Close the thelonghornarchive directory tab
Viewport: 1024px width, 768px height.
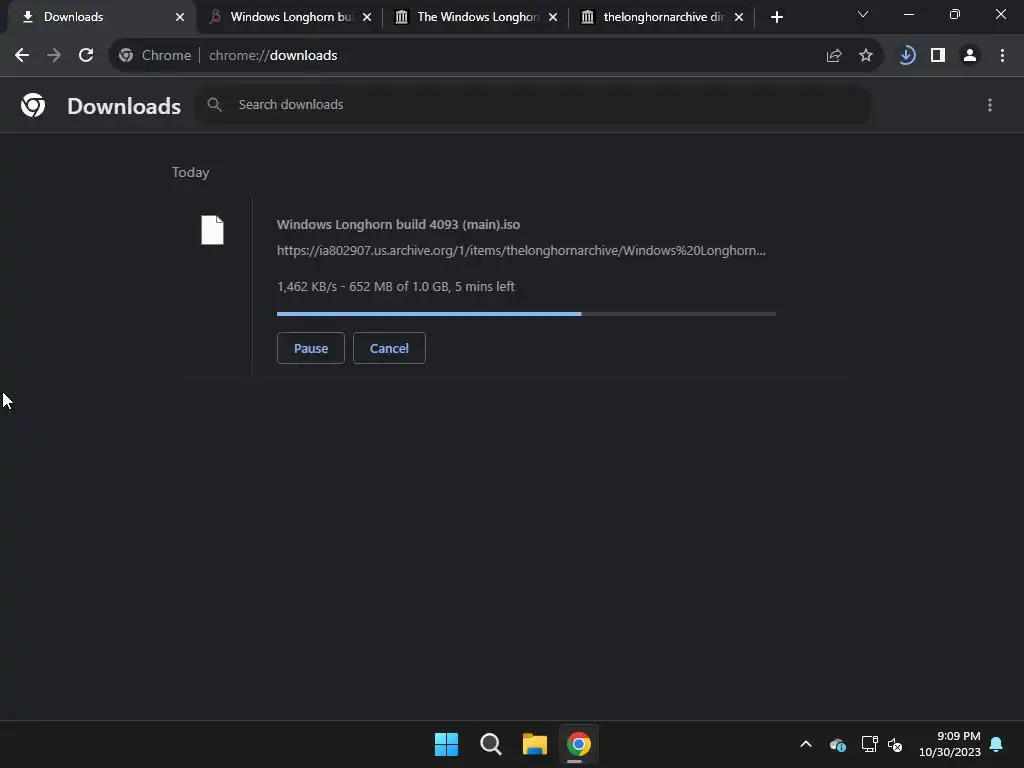click(x=739, y=17)
